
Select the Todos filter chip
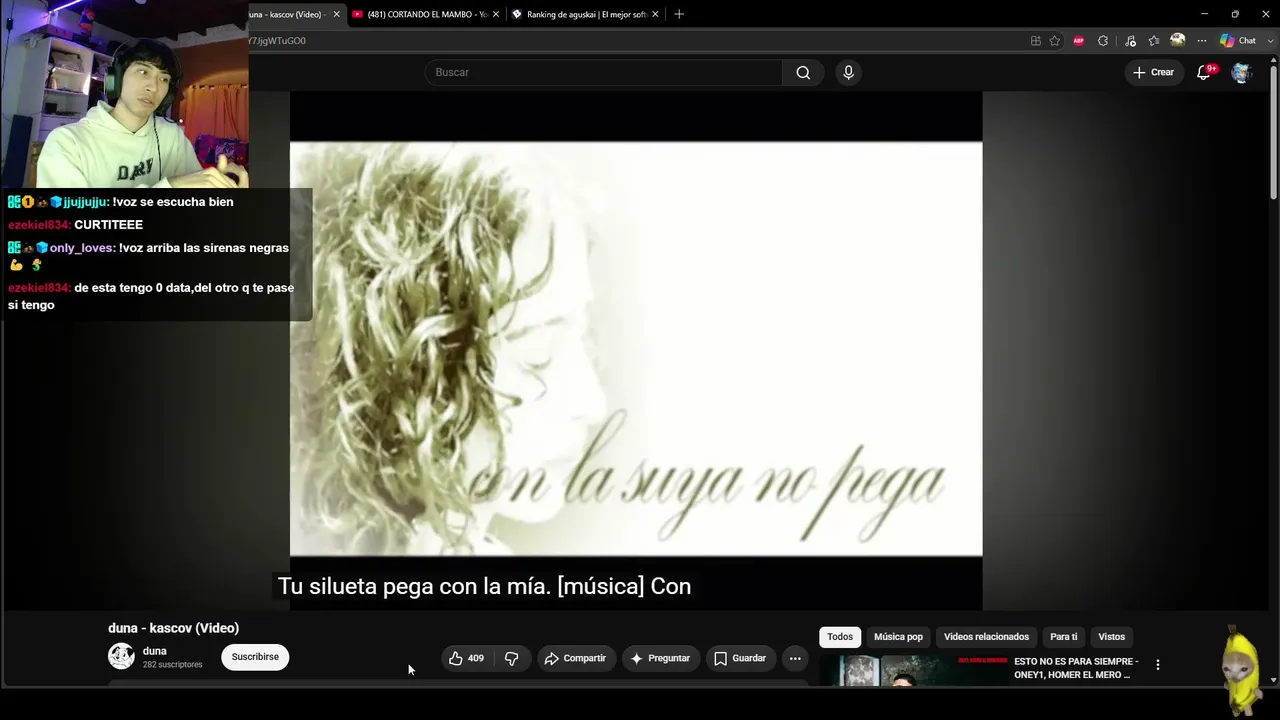point(840,637)
